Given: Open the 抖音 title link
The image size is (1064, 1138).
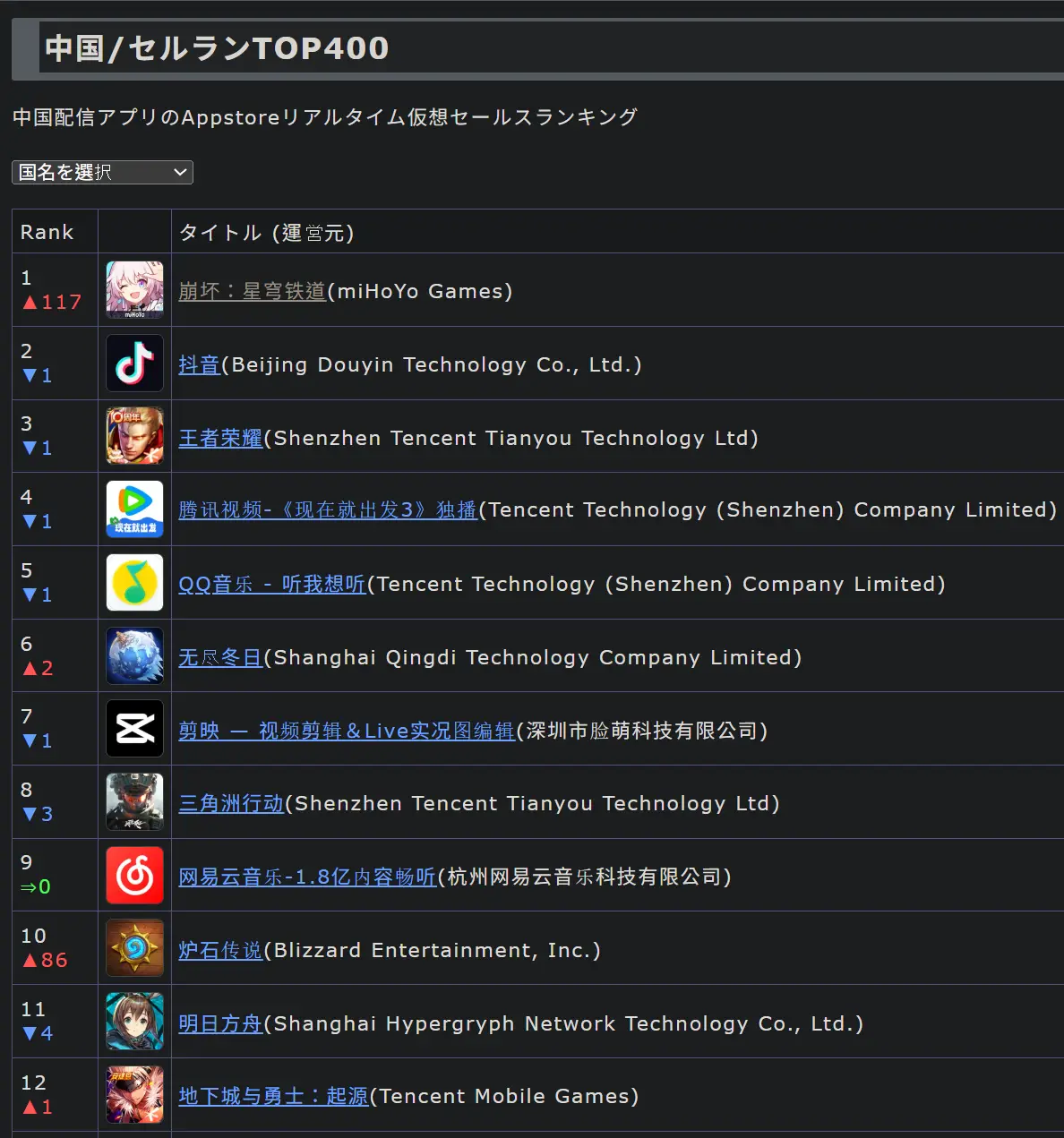Looking at the screenshot, I should click(x=199, y=365).
